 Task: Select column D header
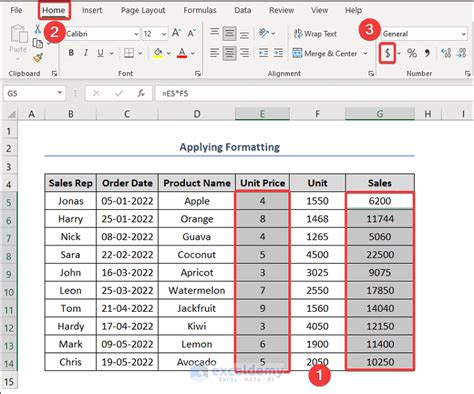[x=197, y=114]
